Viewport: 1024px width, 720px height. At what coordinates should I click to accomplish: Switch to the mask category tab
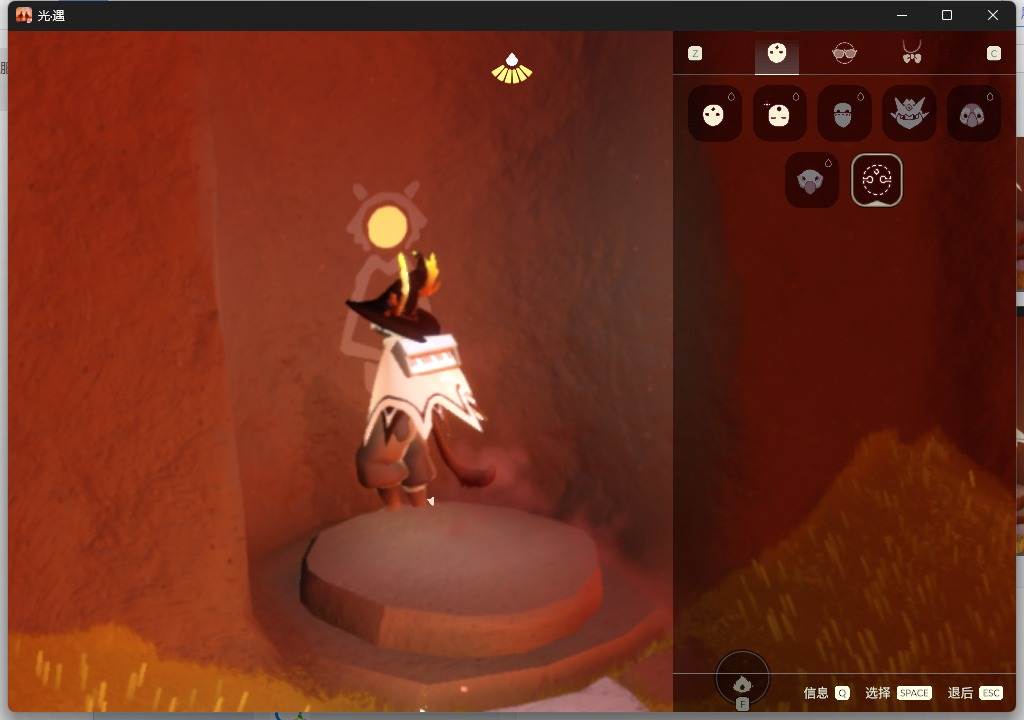pos(776,54)
